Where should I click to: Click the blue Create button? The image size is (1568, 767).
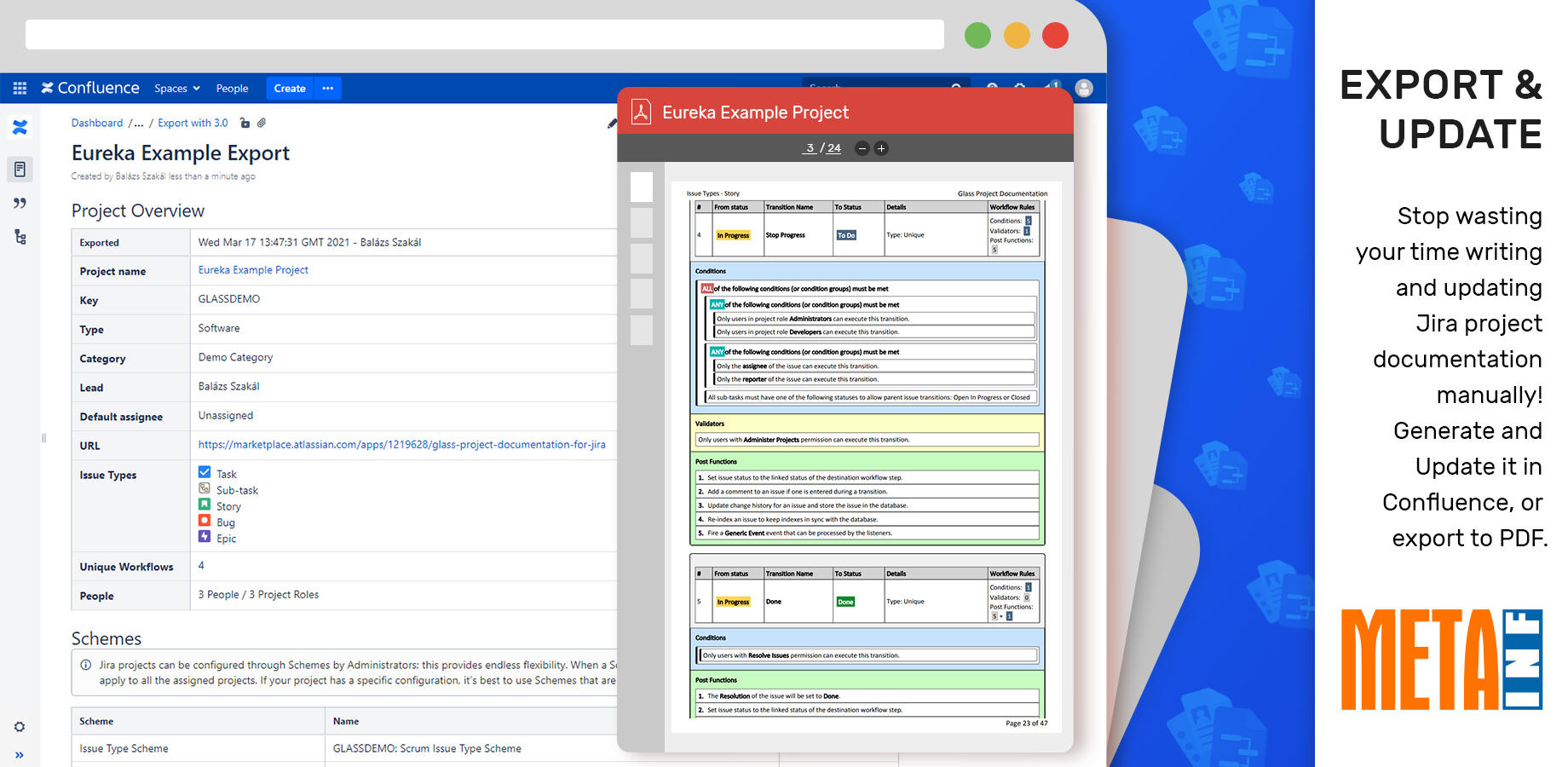point(289,88)
